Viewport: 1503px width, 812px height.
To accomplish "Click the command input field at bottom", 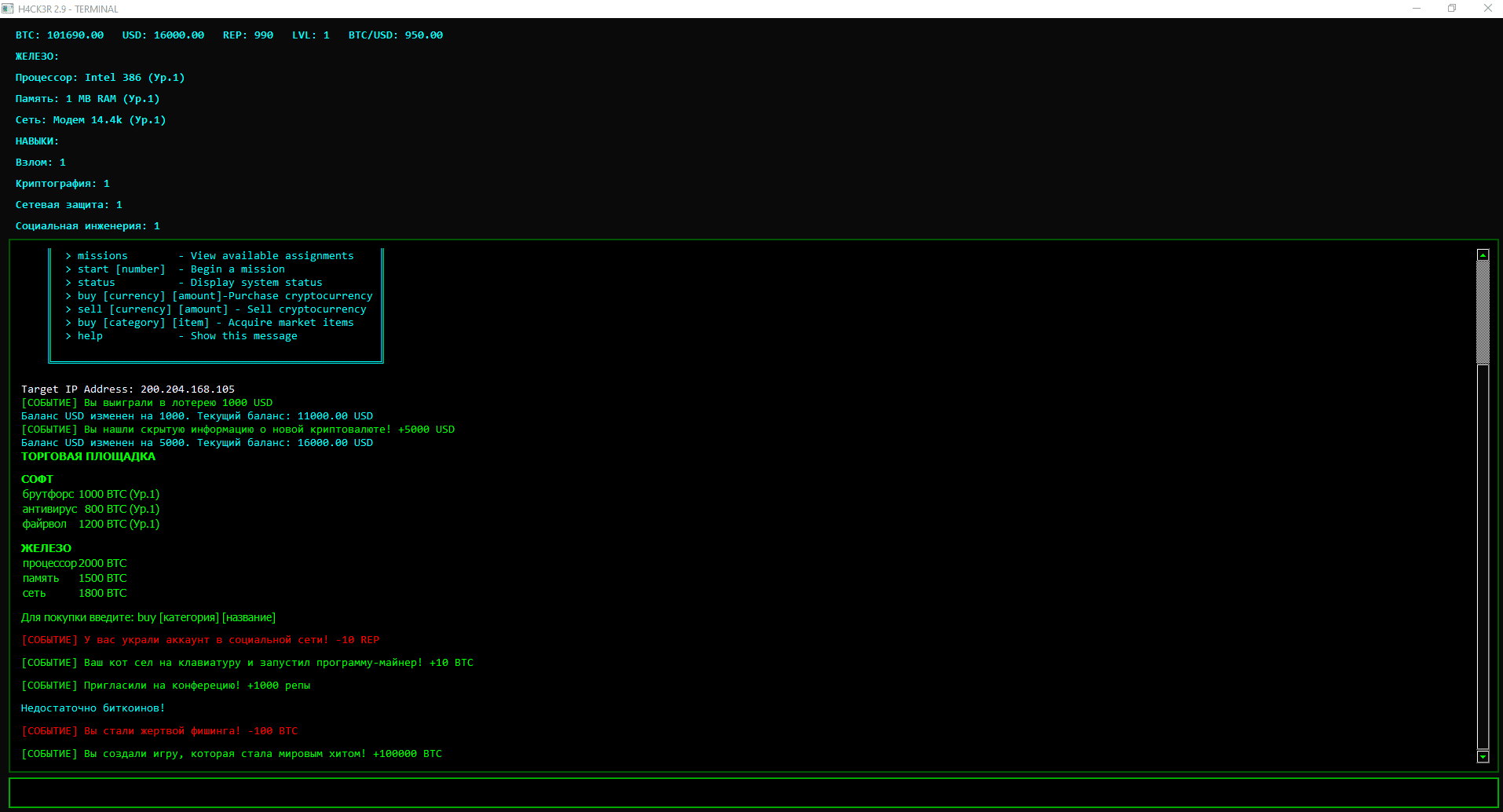I will coord(754,792).
